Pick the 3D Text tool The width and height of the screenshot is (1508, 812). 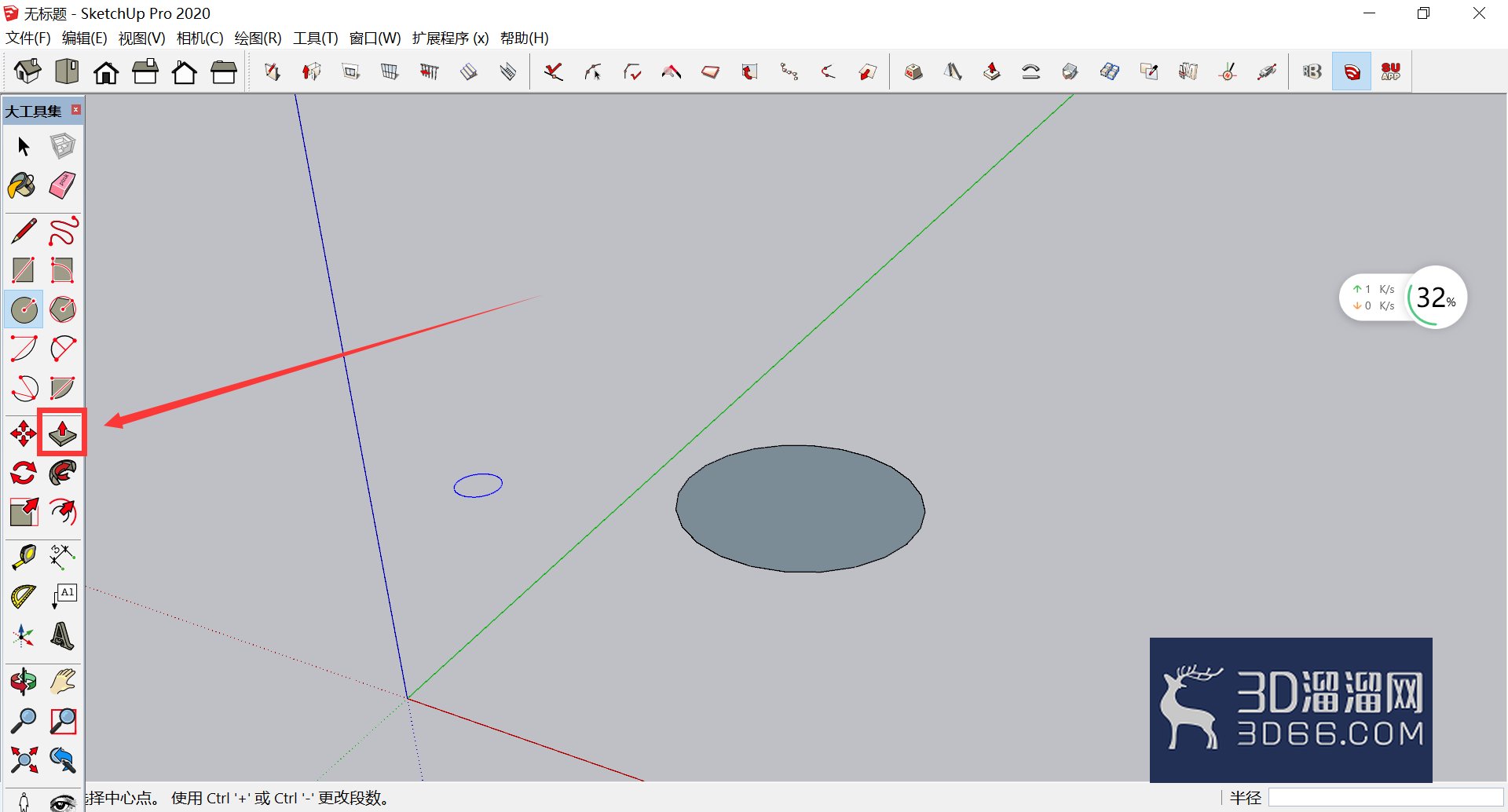click(62, 635)
